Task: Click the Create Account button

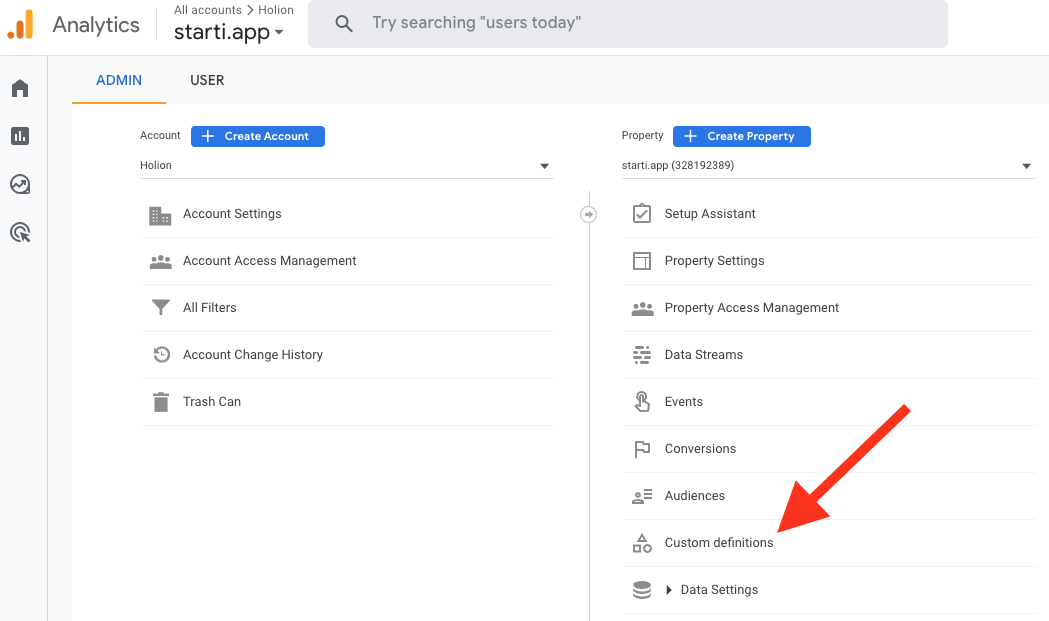Action: coord(257,136)
